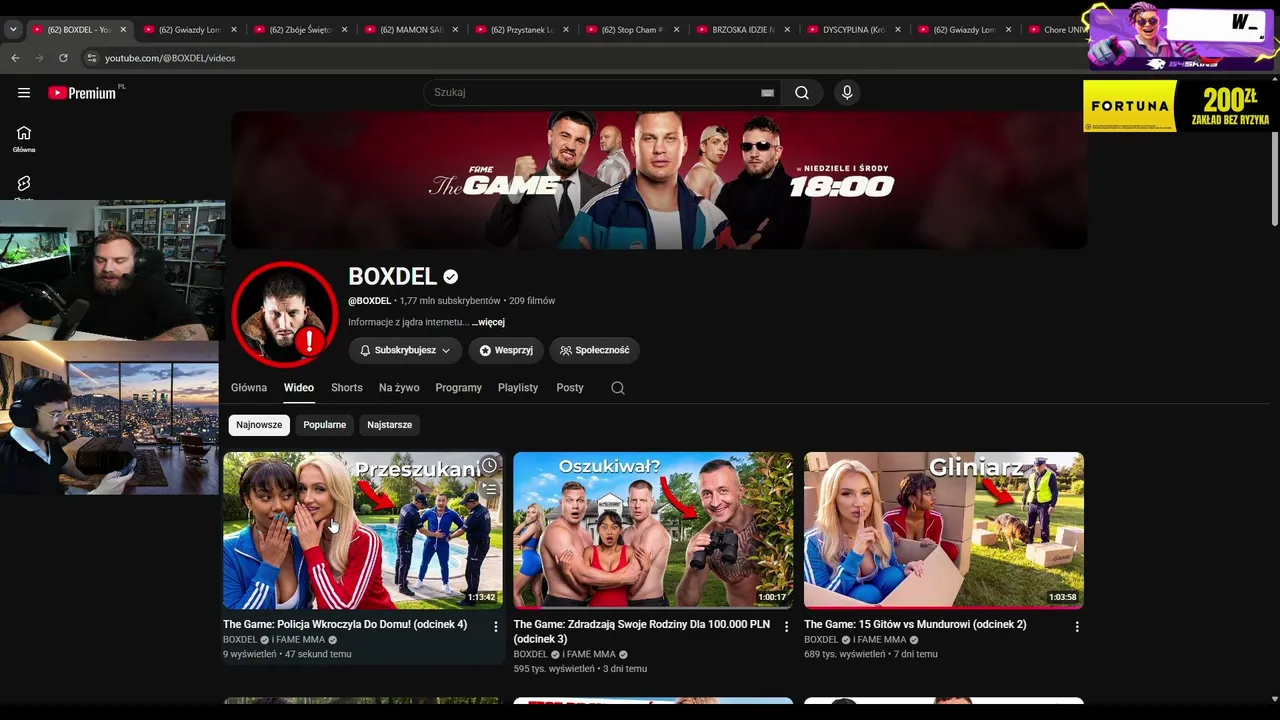Screen dimensions: 1280x720
Task: Open options for the odcinek 3 video
Action: [786, 627]
